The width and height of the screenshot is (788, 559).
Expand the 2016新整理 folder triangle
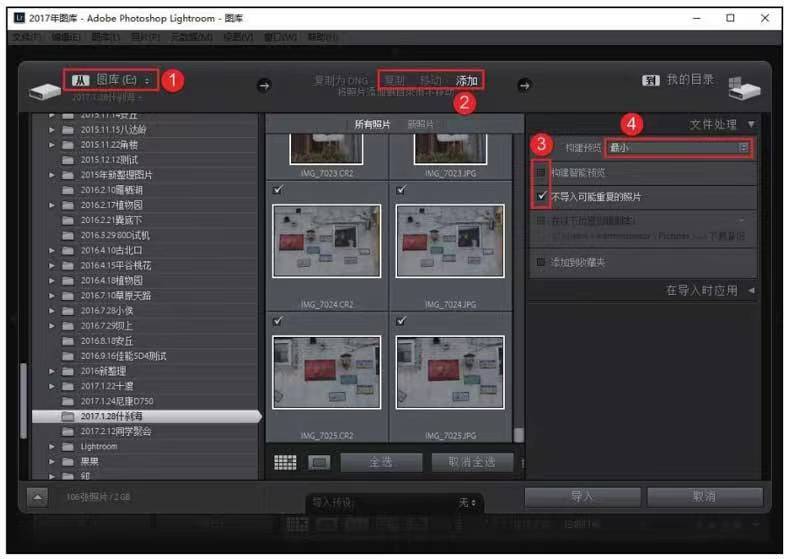click(x=52, y=371)
